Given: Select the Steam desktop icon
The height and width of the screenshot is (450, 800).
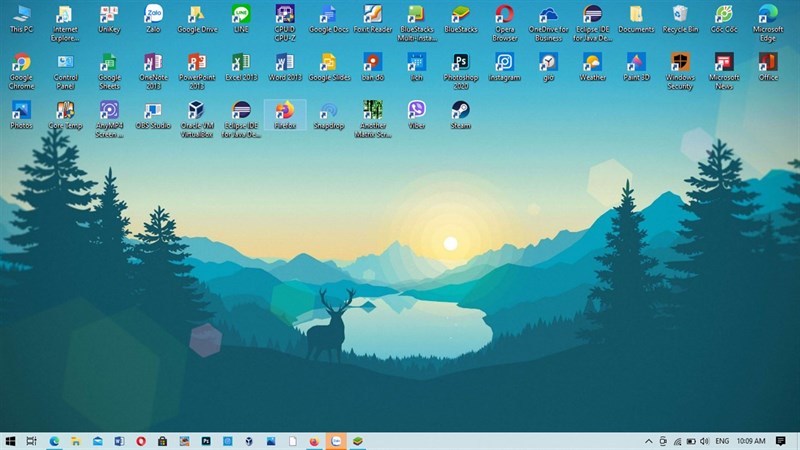Looking at the screenshot, I should click(460, 111).
